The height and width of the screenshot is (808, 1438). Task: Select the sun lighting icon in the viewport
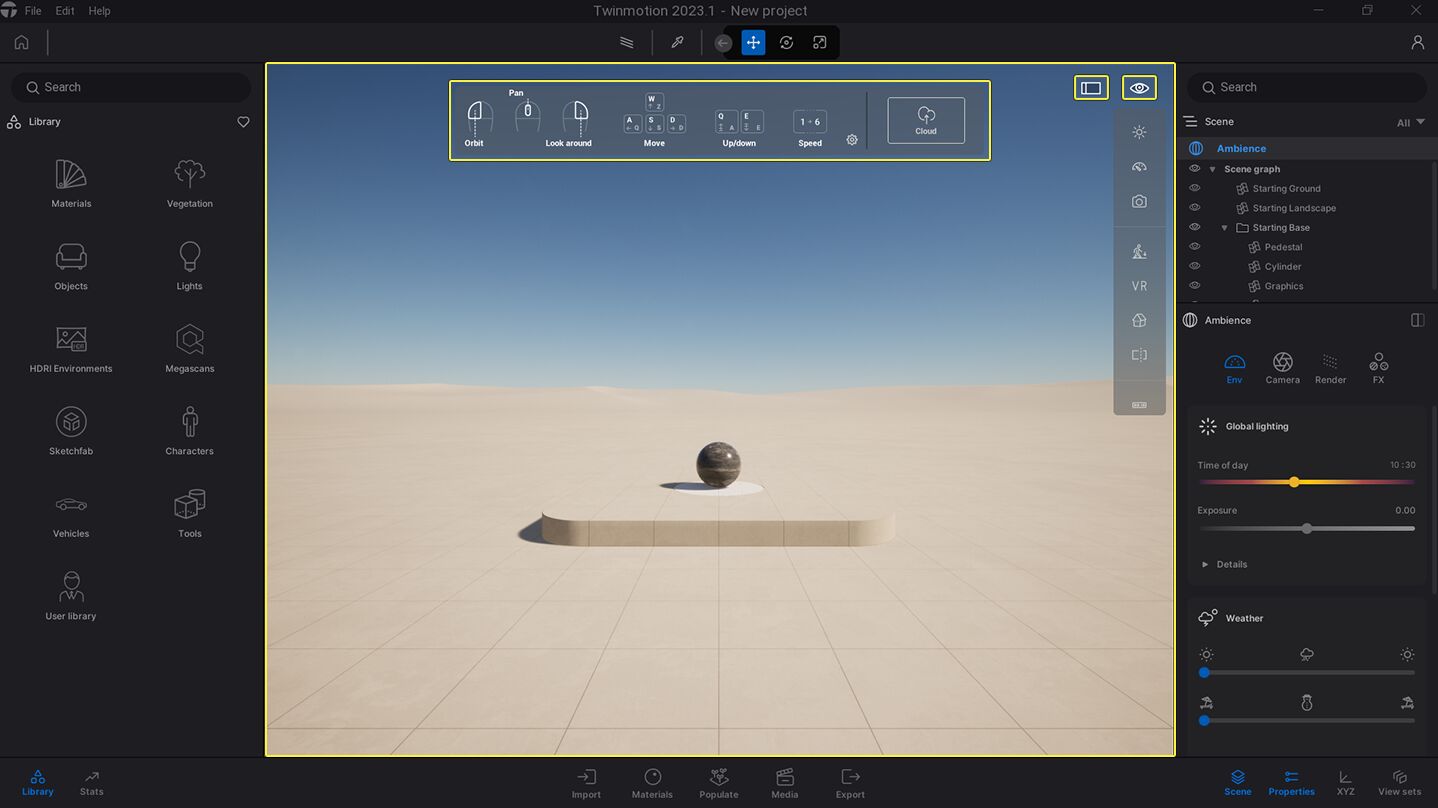(x=1139, y=131)
